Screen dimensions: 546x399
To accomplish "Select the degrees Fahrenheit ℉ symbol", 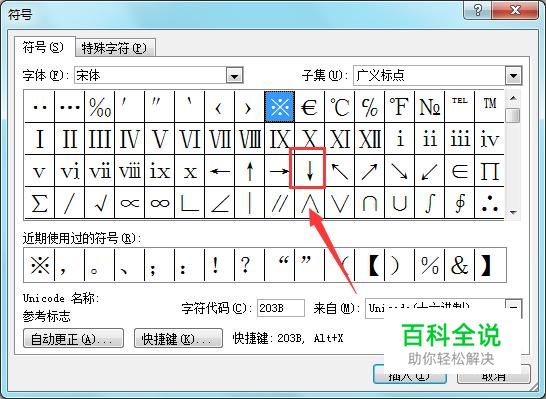I will pos(399,107).
